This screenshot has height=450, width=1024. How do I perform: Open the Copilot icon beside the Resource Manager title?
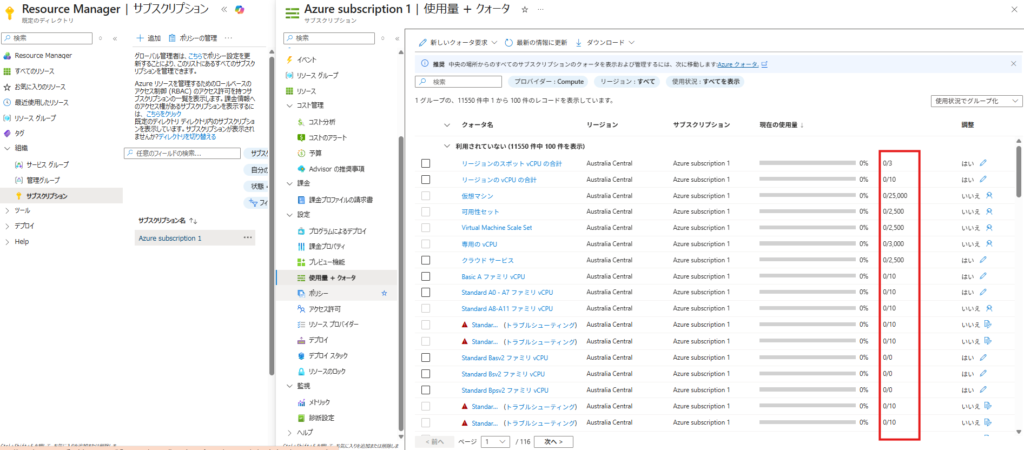pos(240,9)
